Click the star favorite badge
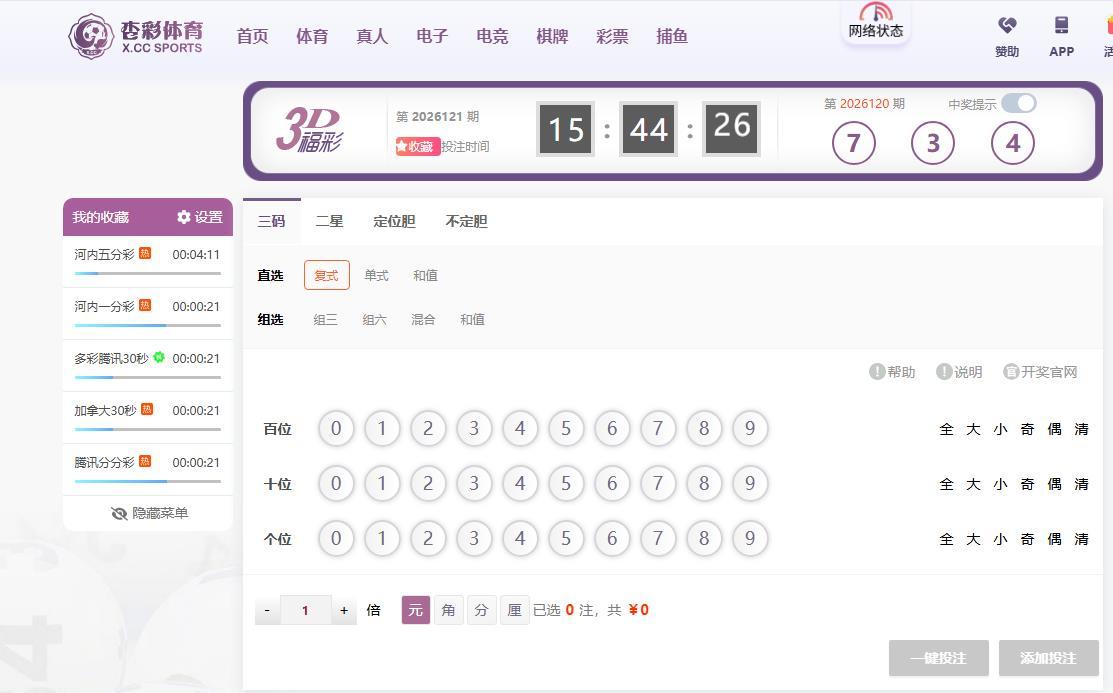The image size is (1113, 693). coord(417,146)
